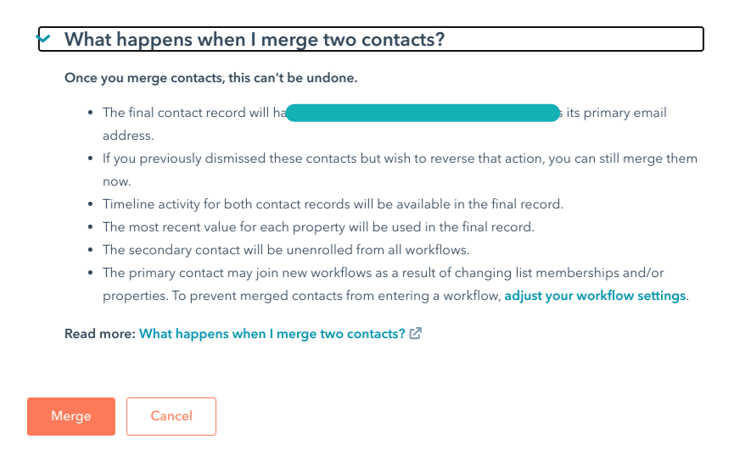Open the Read more article link
Image resolution: width=740 pixels, height=450 pixels.
pos(271,334)
